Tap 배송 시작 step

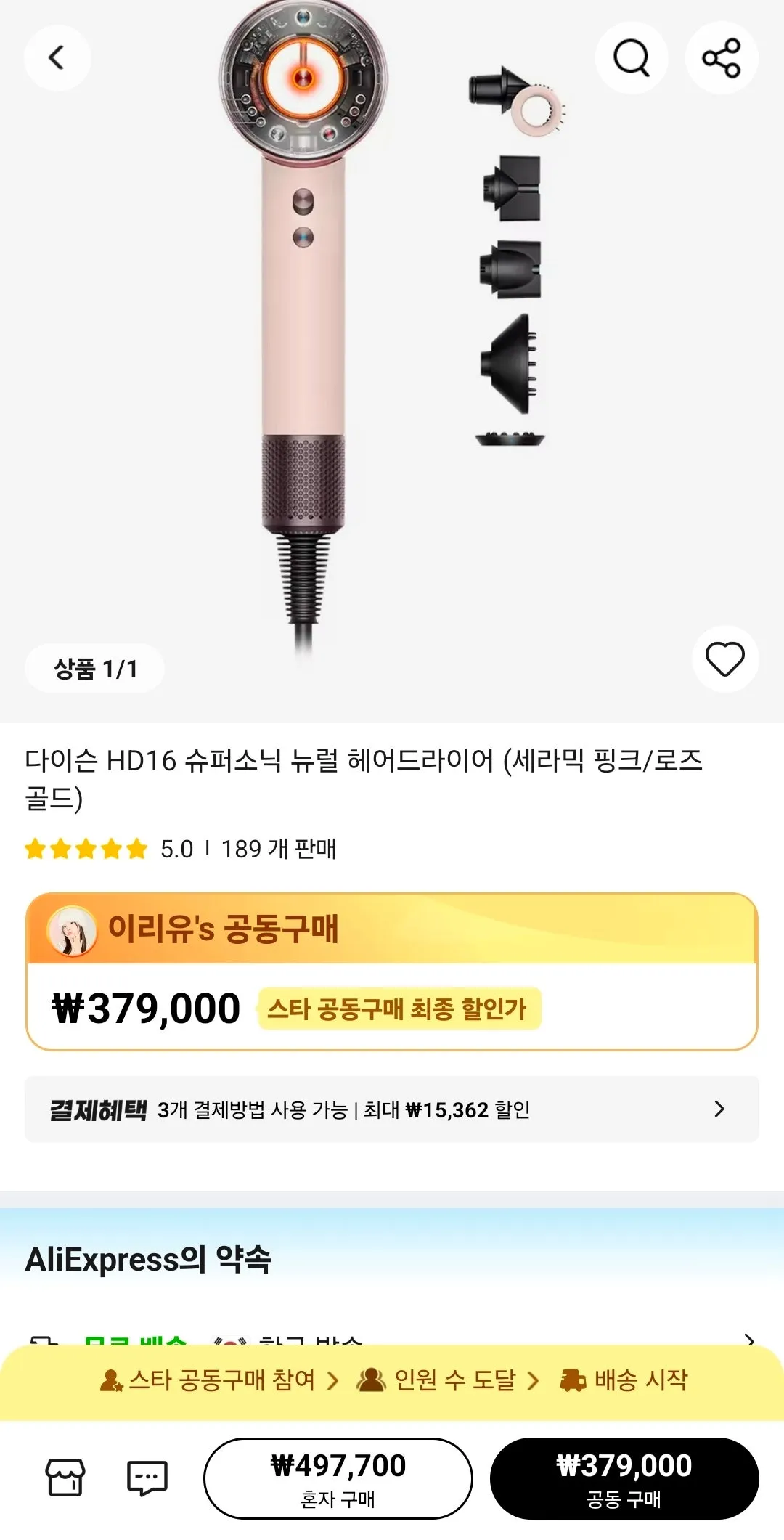click(x=625, y=1380)
